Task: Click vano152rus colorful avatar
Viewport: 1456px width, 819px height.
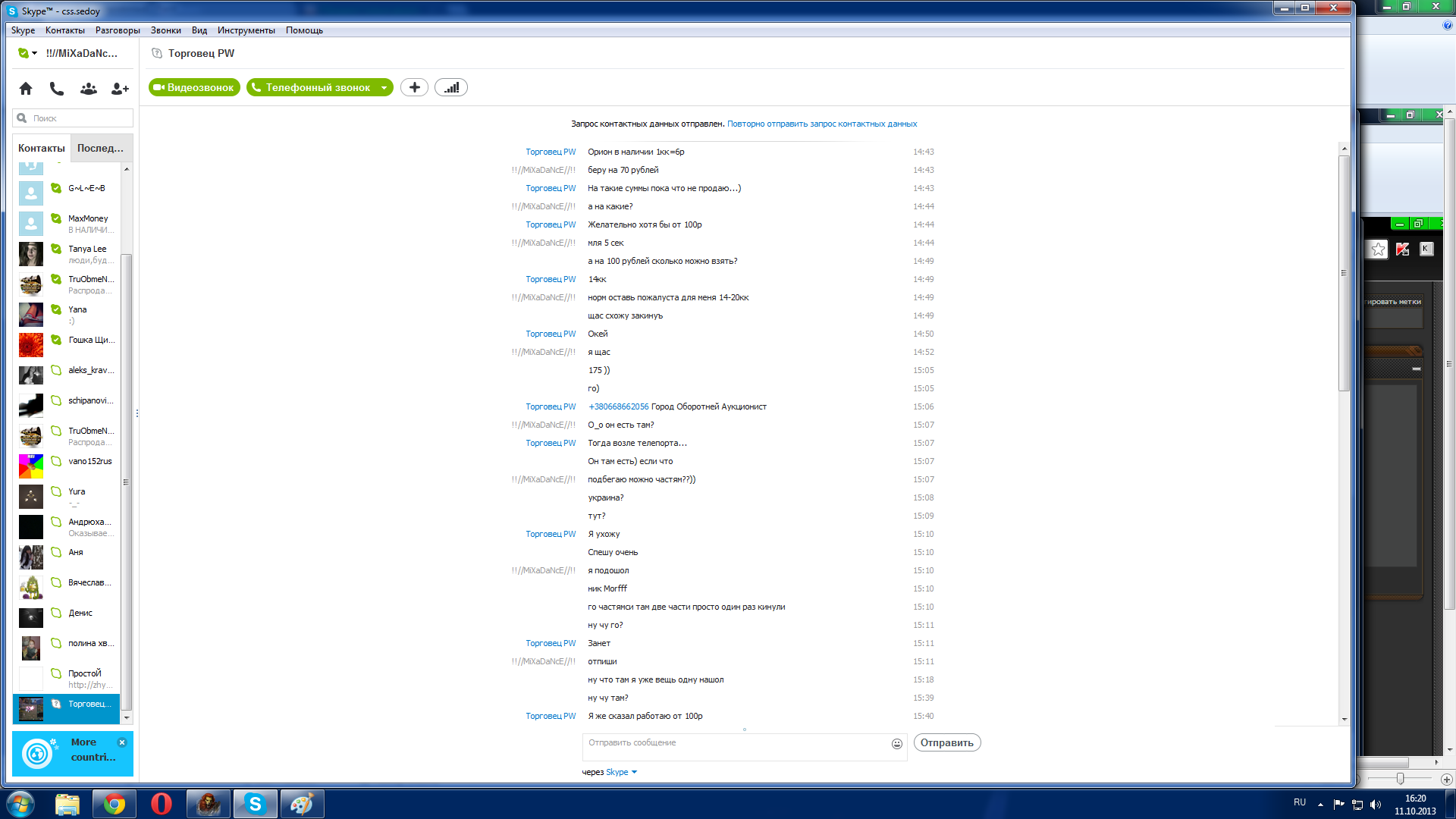Action: pos(31,466)
